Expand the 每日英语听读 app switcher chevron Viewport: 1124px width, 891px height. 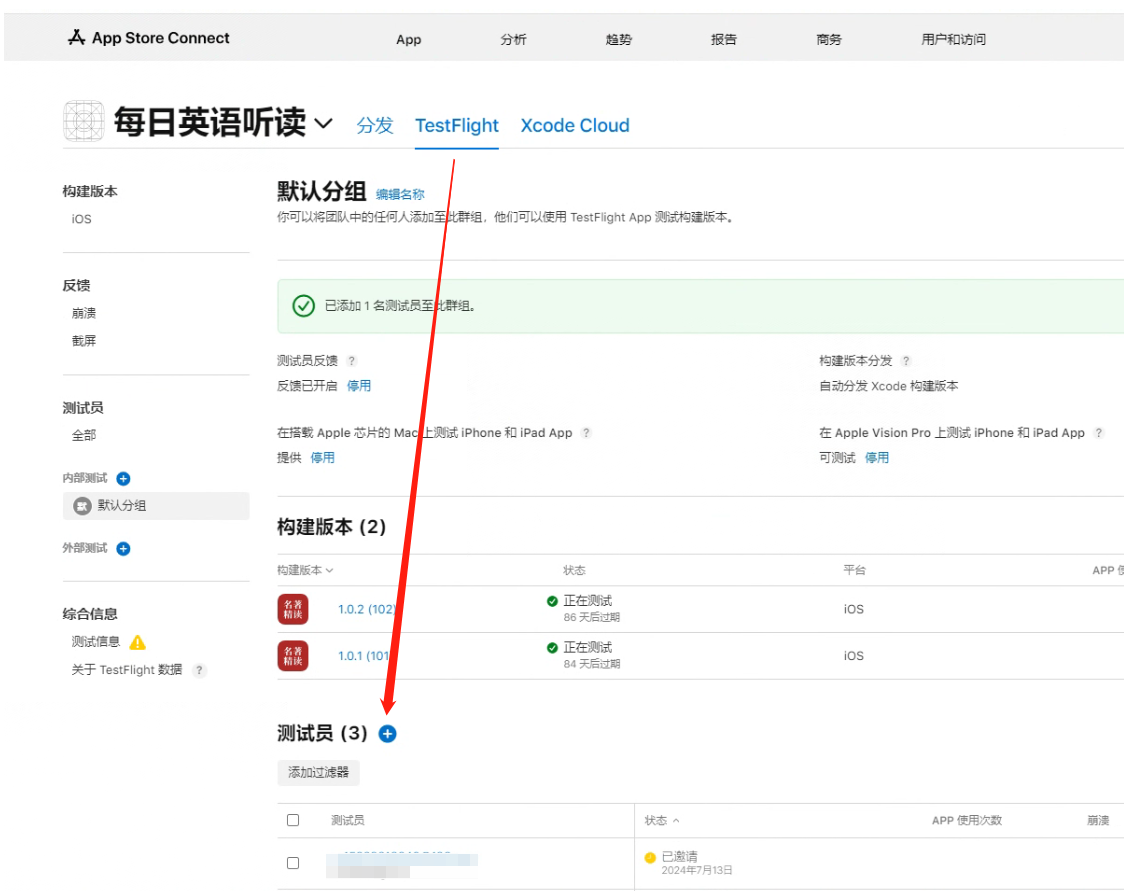click(x=324, y=123)
